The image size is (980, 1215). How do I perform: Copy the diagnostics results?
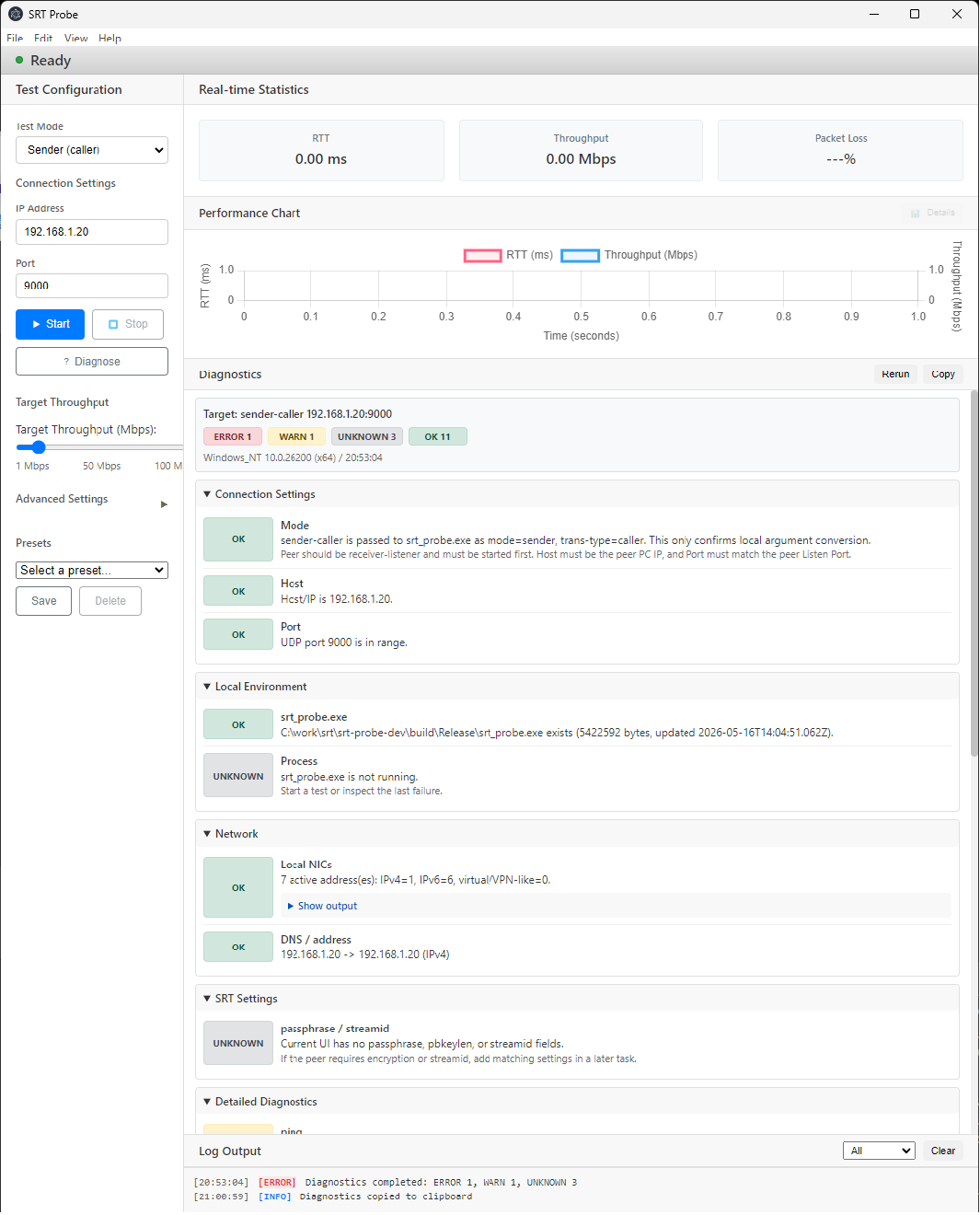coord(943,375)
